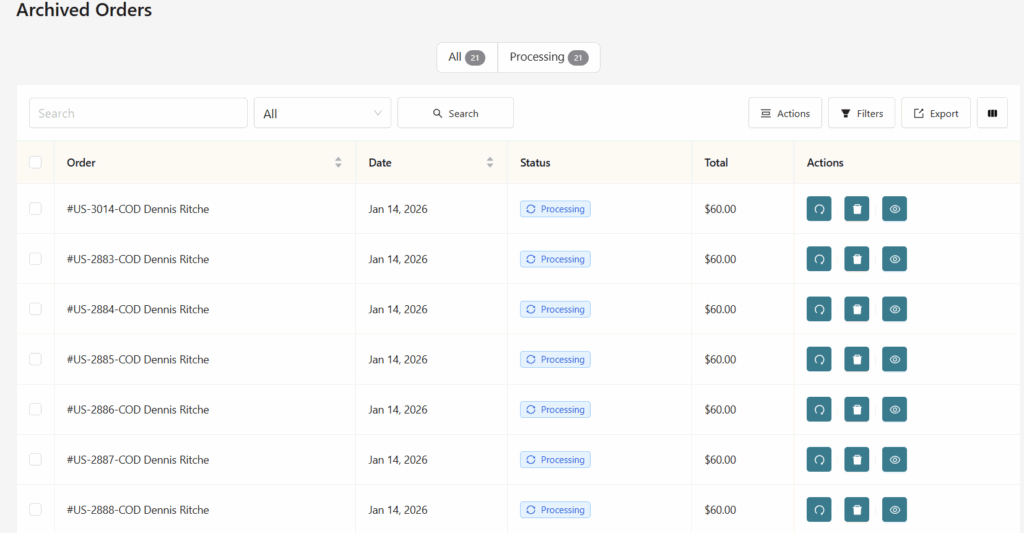The width and height of the screenshot is (1024, 533).
Task: Sort table by Order column
Action: point(338,162)
